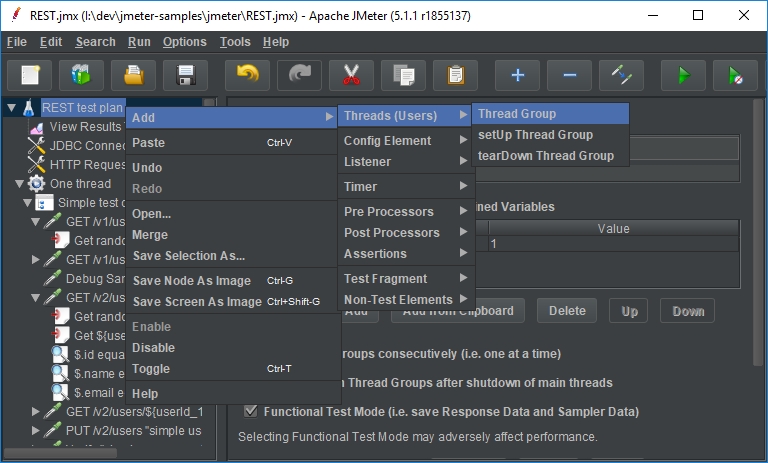
Task: Click Start no pauses icon
Action: [735, 75]
